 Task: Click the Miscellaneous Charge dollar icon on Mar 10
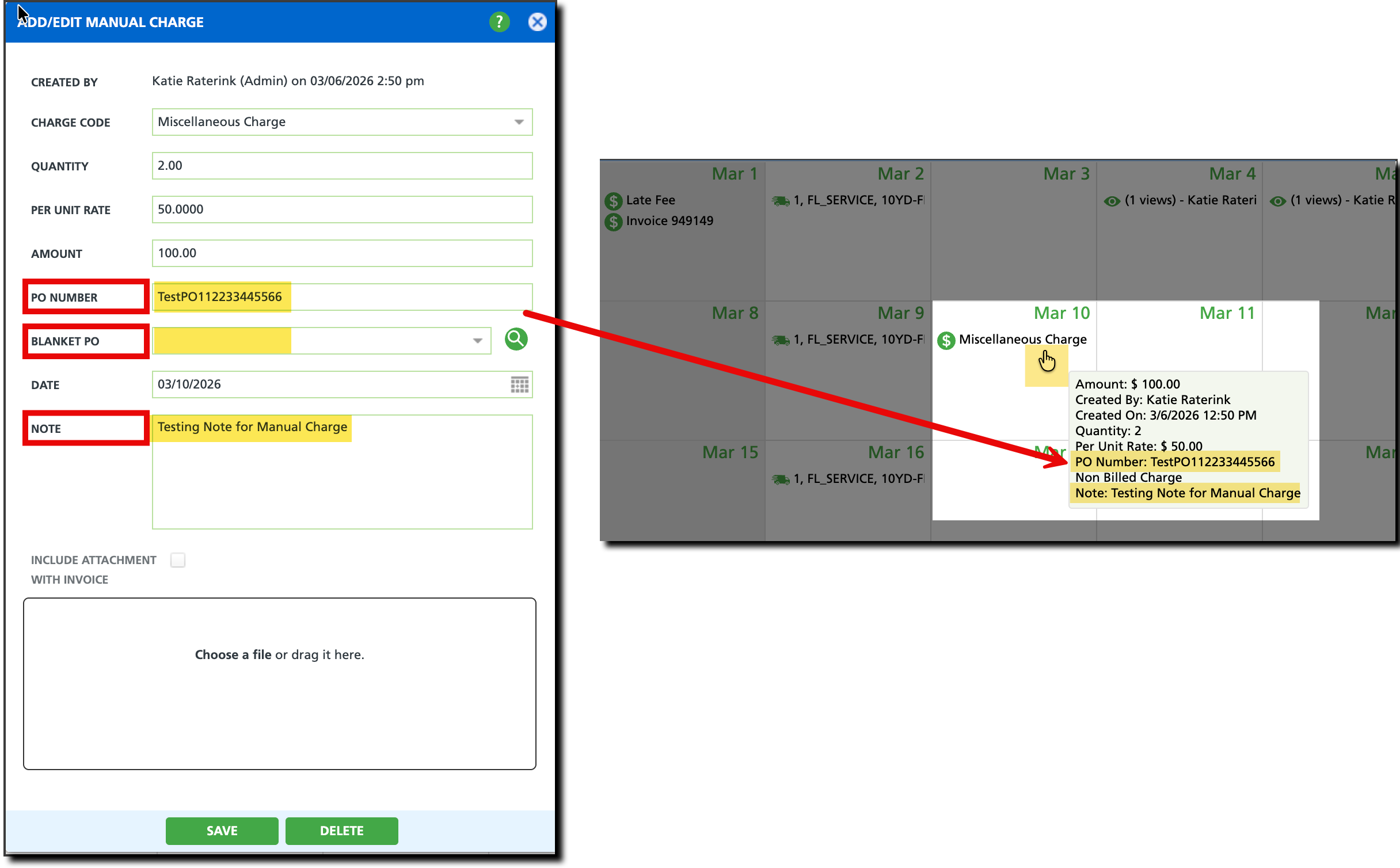[x=946, y=340]
